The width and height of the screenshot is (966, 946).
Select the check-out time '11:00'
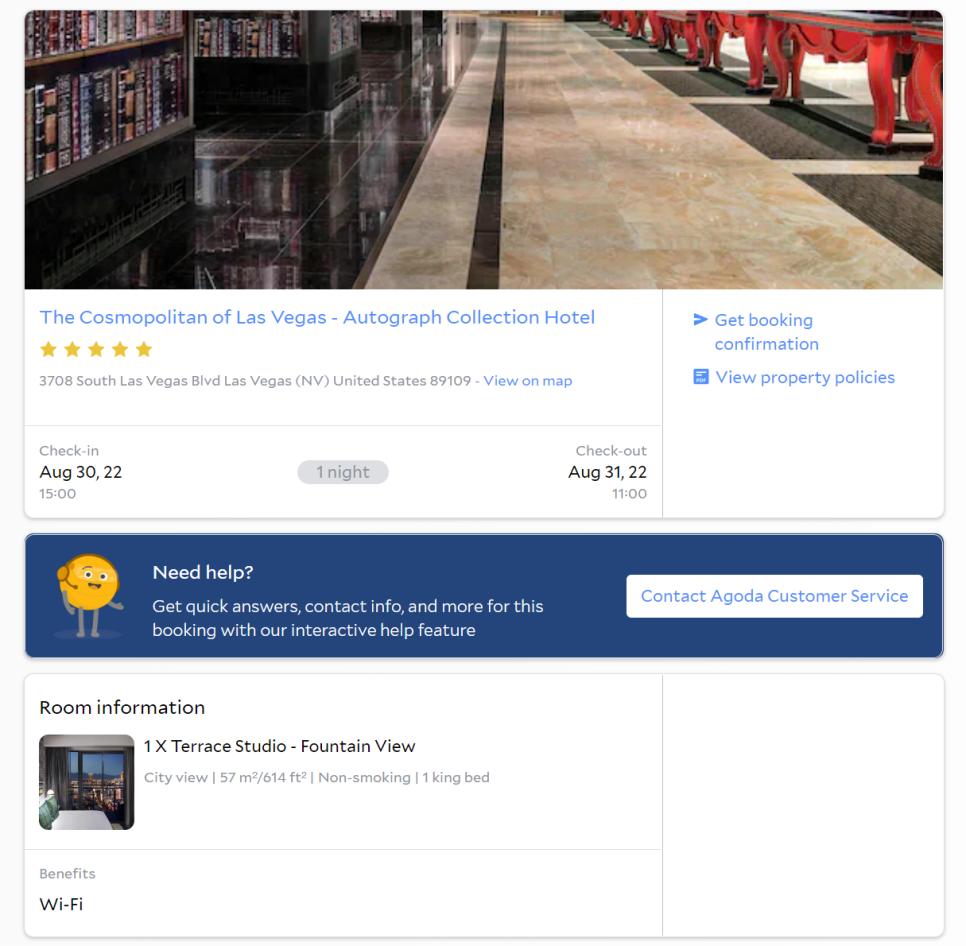(629, 493)
